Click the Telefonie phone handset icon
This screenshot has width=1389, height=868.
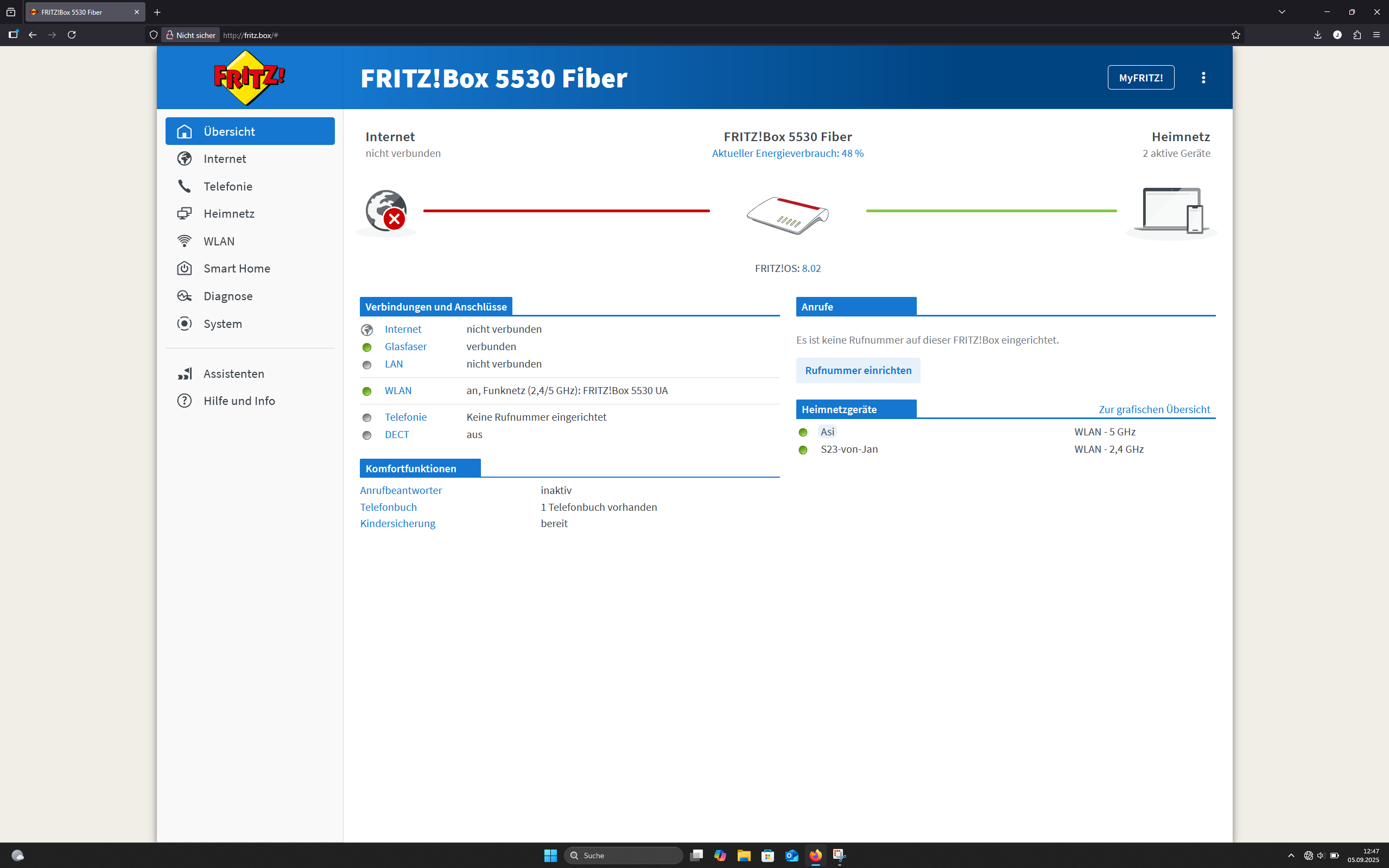point(184,186)
